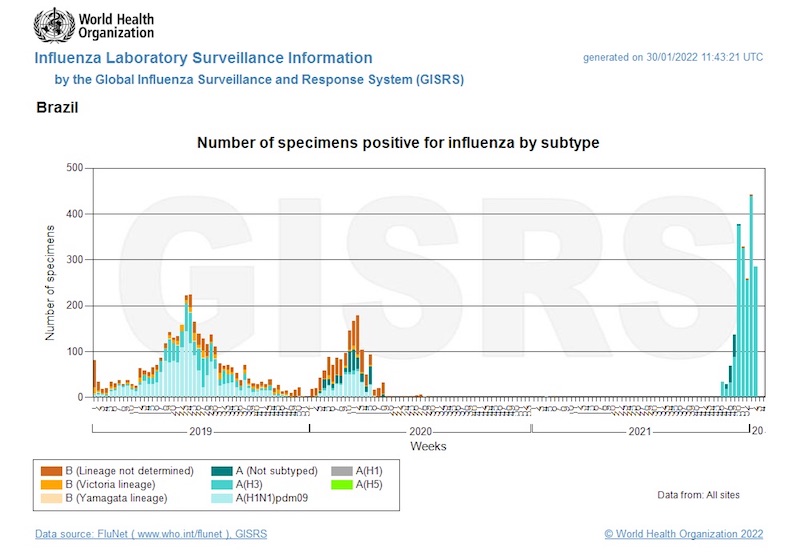800x552 pixels.
Task: Click the 2019 year label on x-axis
Action: pos(201,432)
